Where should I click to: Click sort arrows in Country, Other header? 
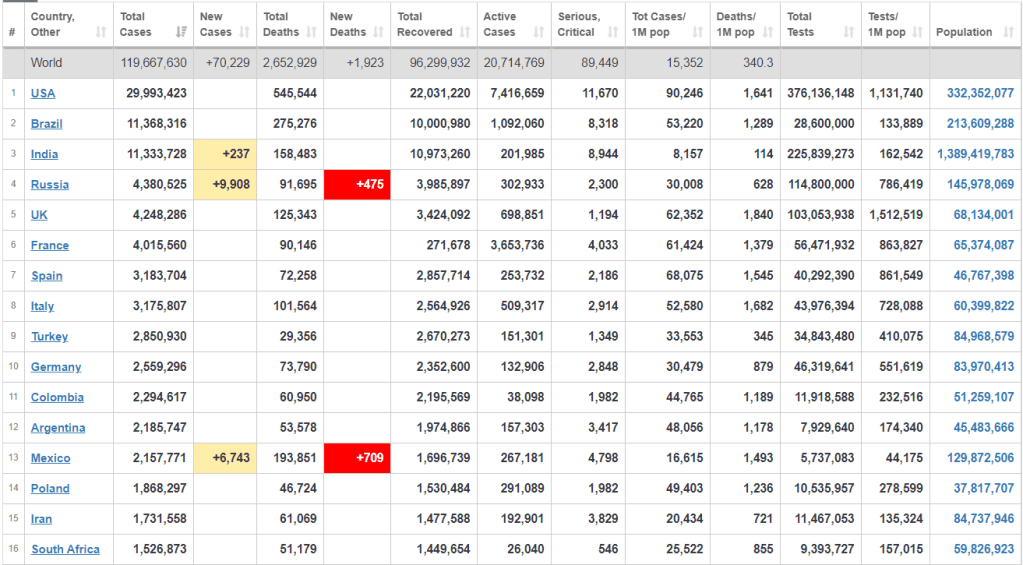(x=101, y=33)
